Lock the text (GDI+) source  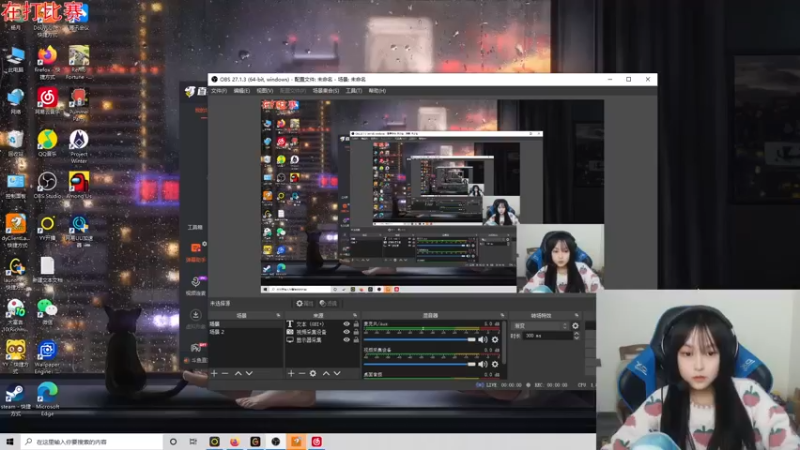tap(356, 324)
